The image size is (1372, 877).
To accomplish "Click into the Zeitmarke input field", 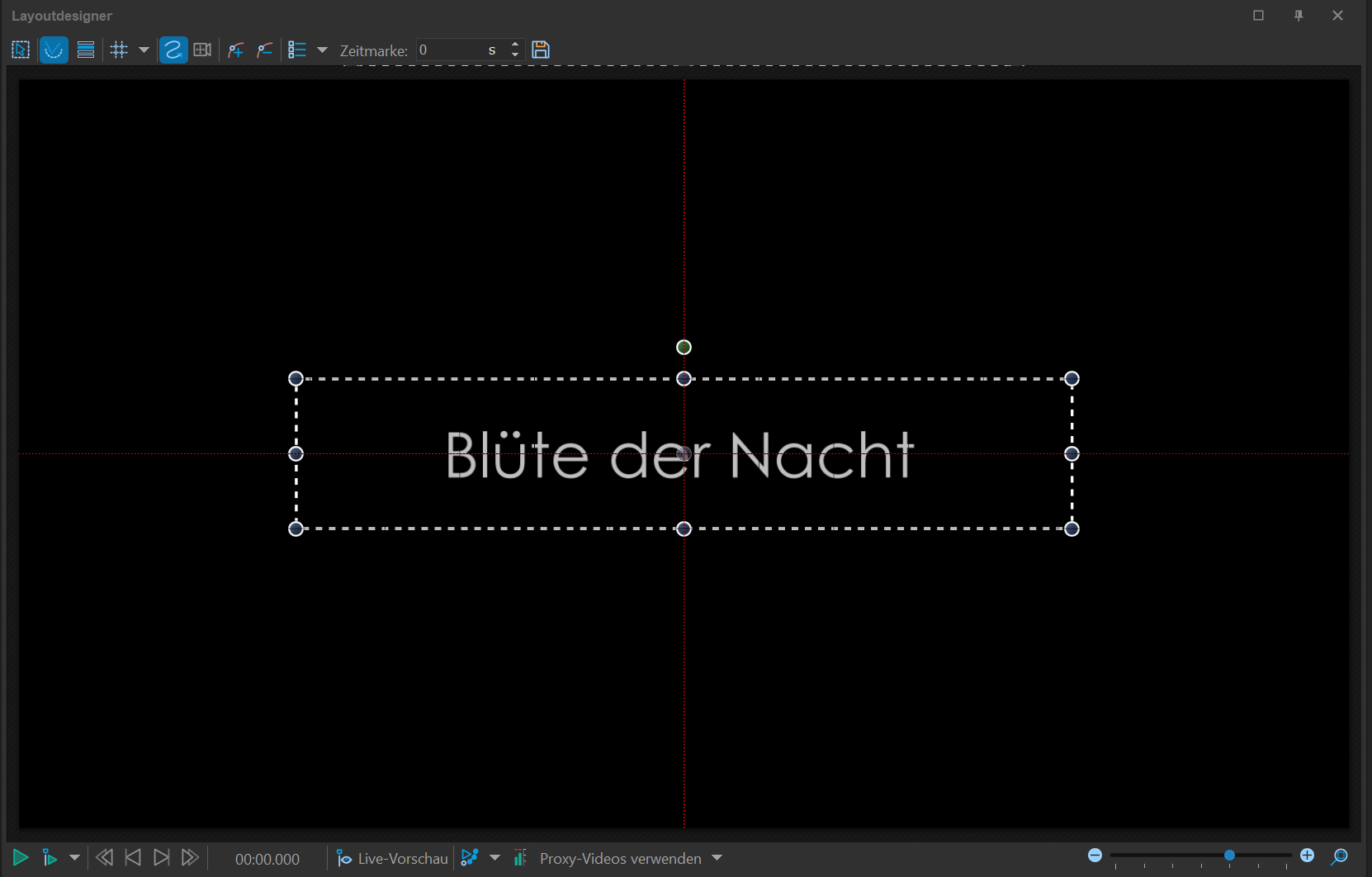I will coord(450,50).
